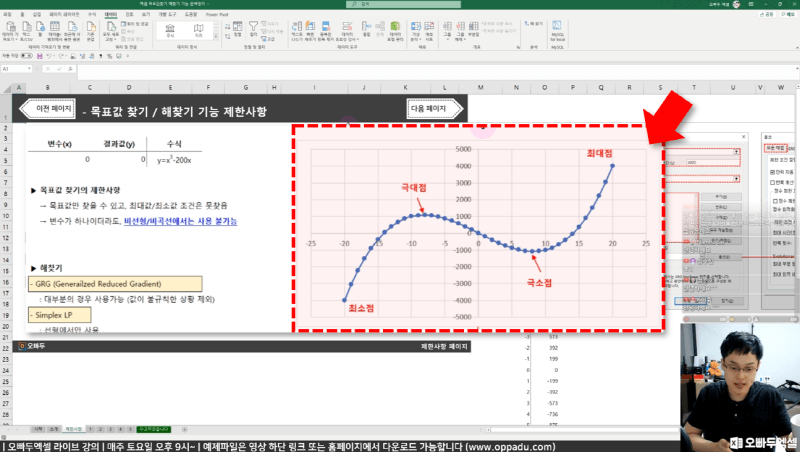Click the Name Box showing A1
800x452 pixels.
(14, 68)
